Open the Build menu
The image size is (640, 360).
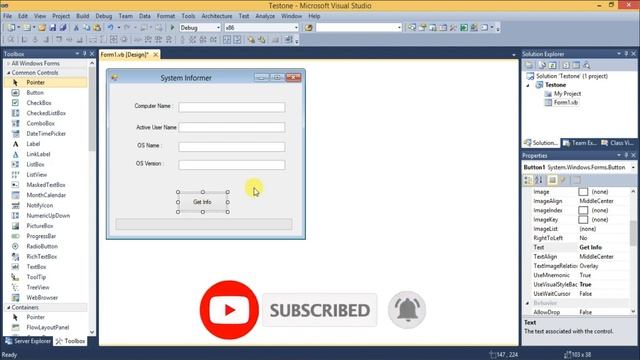[x=82, y=16]
